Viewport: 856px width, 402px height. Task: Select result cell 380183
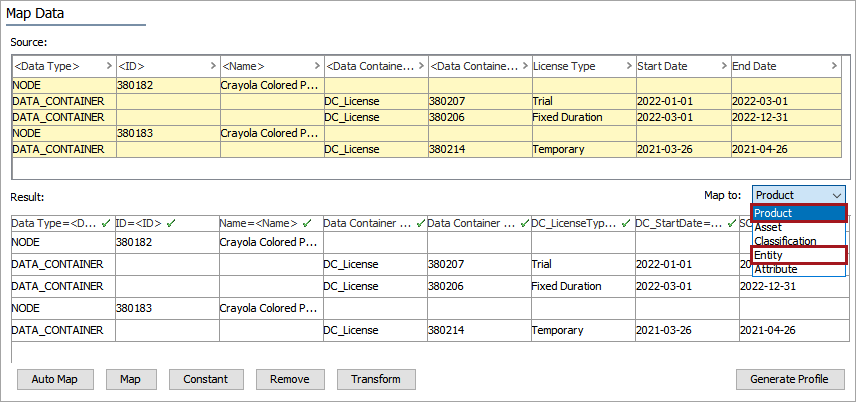167,308
